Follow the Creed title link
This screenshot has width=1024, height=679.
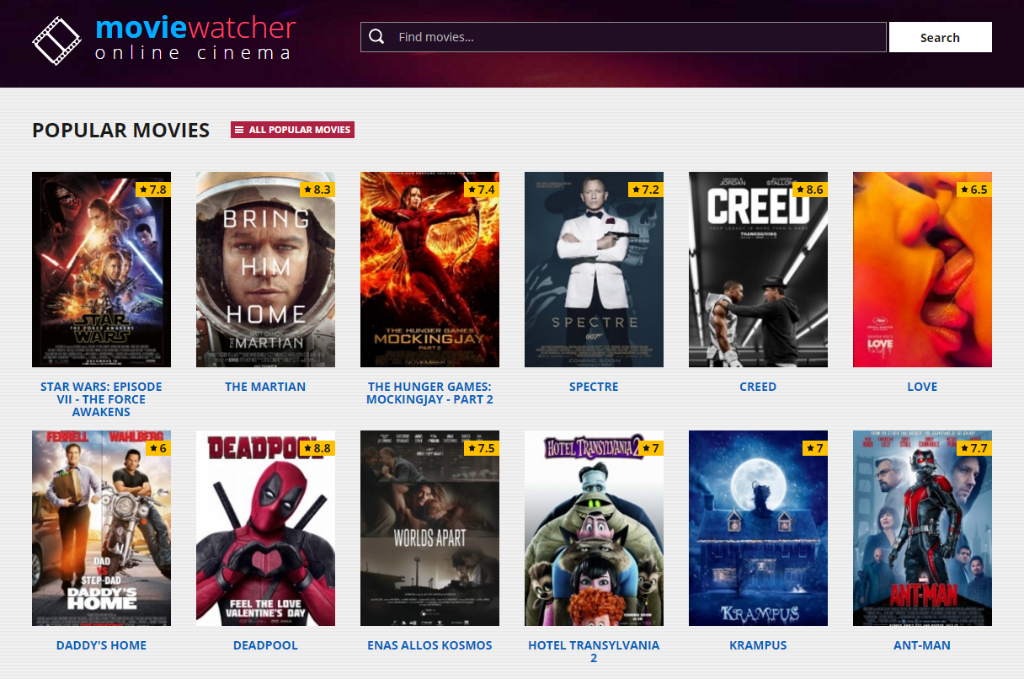(x=758, y=387)
